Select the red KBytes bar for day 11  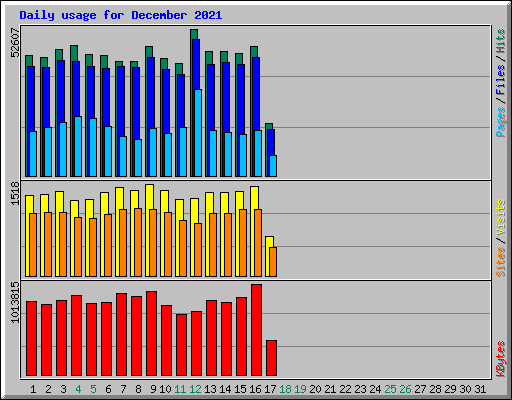(x=181, y=345)
